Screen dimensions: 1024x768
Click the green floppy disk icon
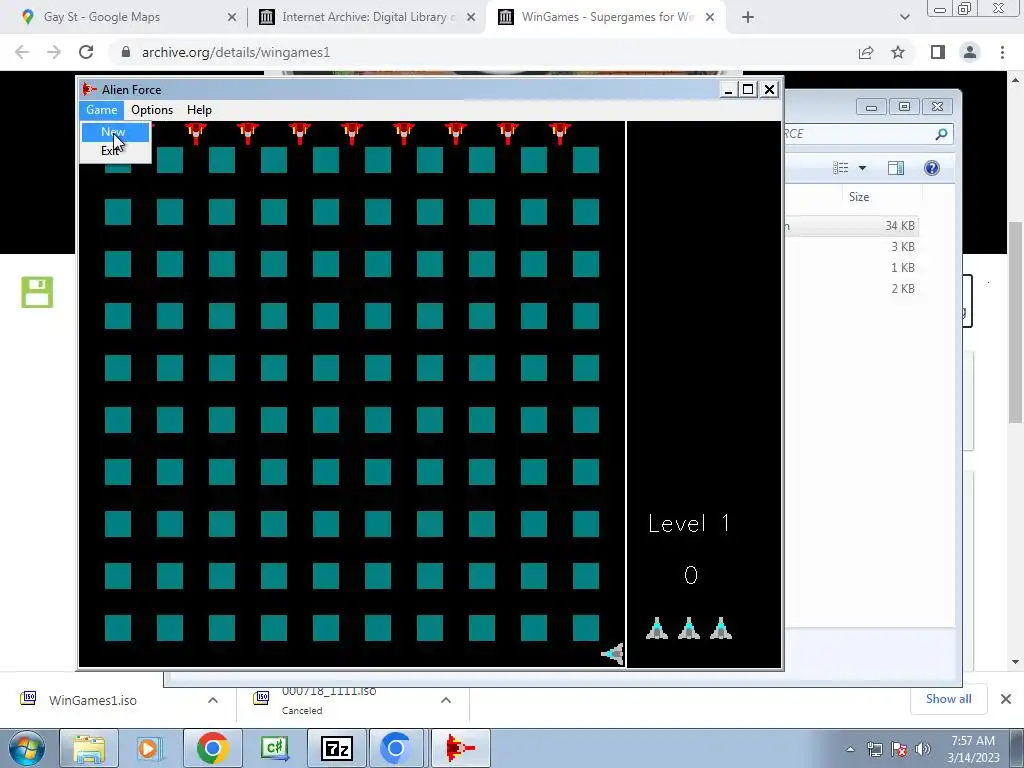[x=37, y=292]
